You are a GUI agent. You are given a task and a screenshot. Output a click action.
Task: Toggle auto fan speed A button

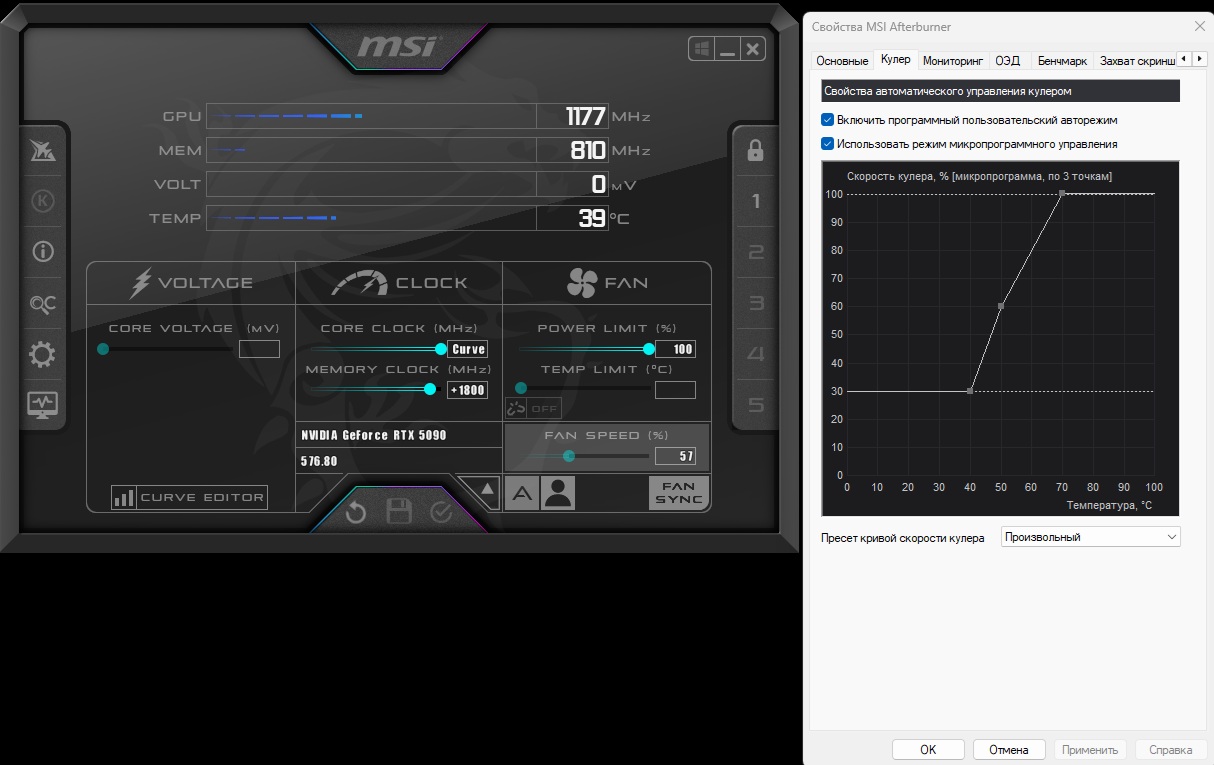521,493
